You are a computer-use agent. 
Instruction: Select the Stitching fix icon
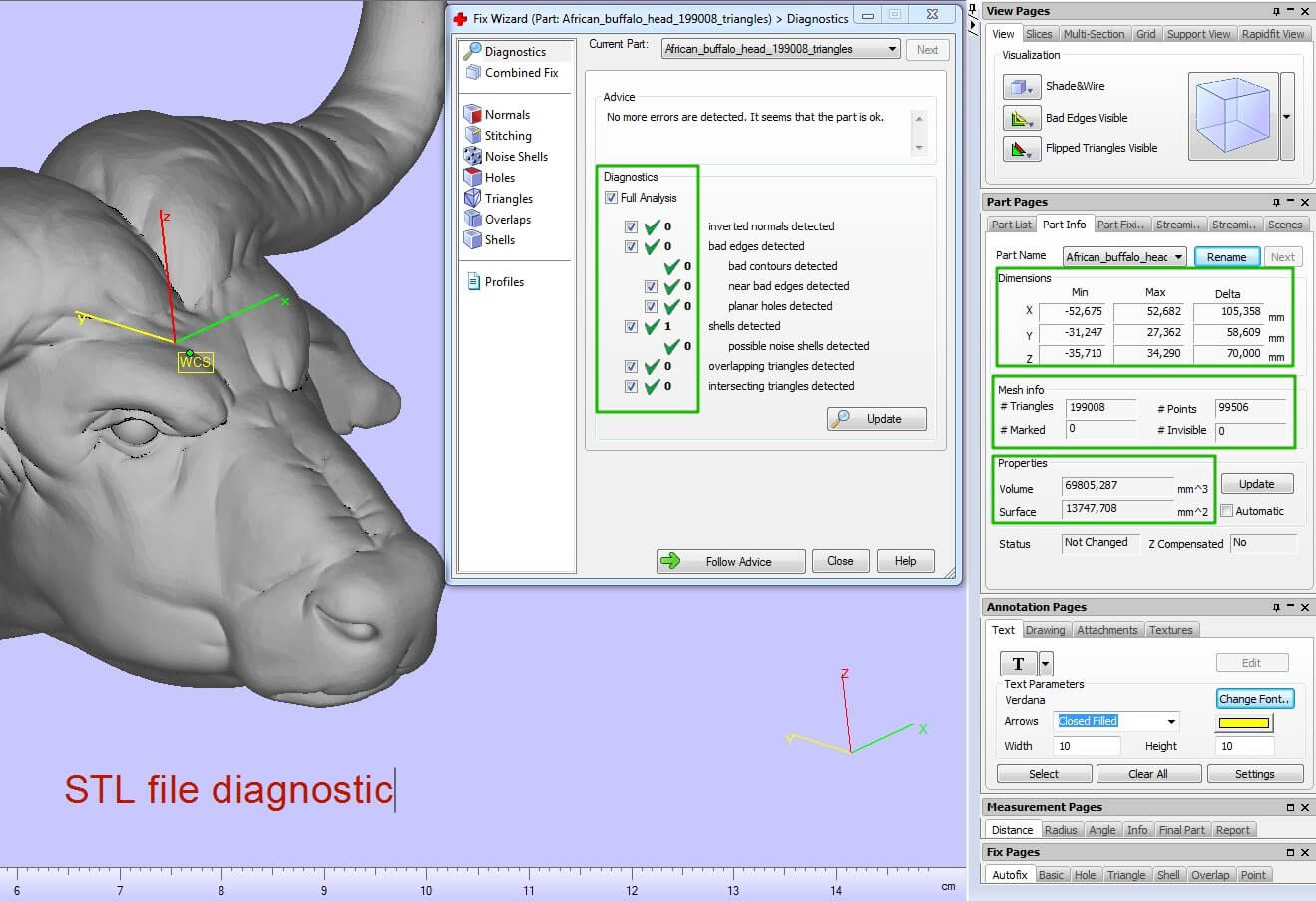[x=473, y=135]
